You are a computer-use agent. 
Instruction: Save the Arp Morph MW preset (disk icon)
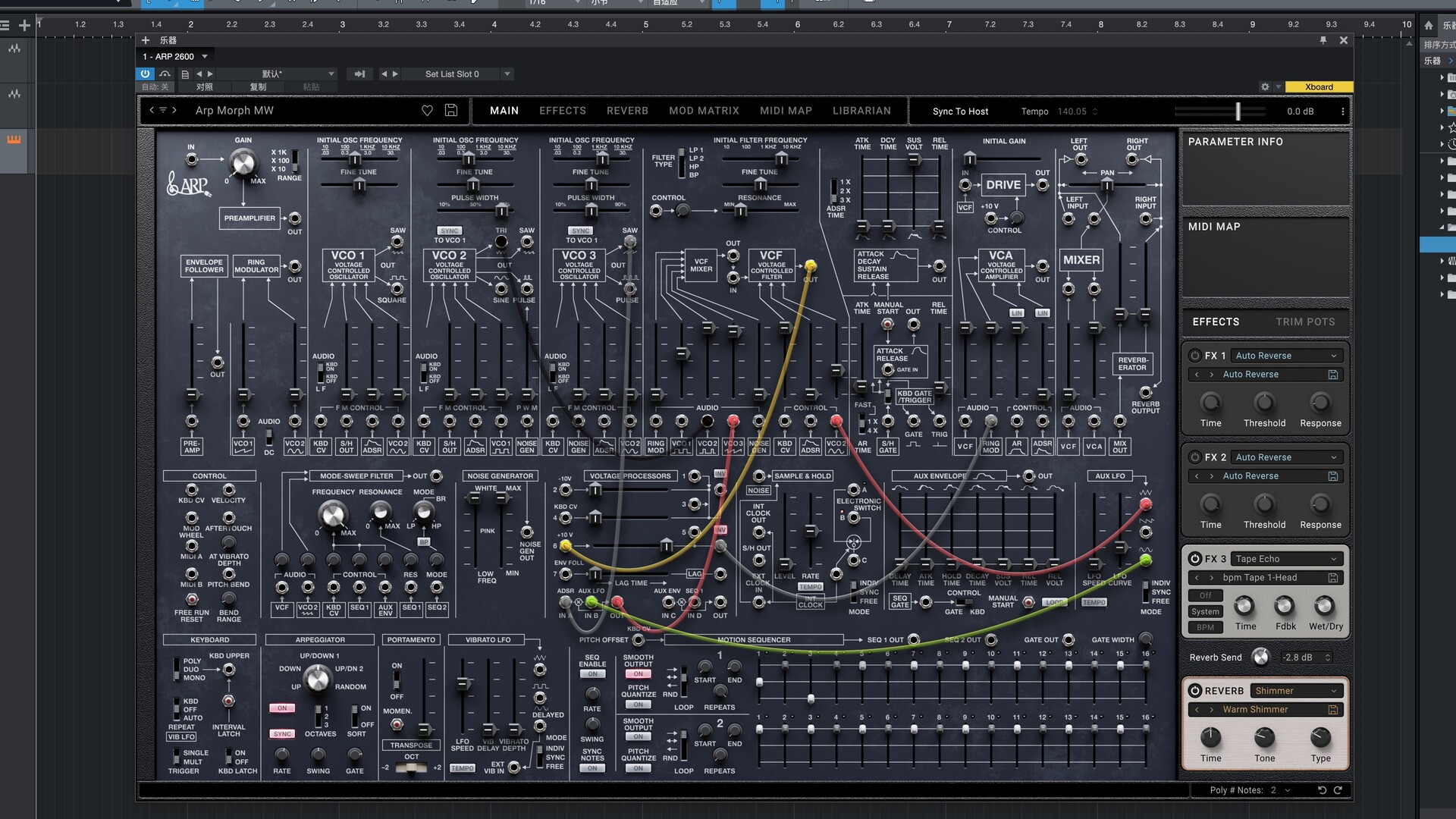[x=451, y=111]
